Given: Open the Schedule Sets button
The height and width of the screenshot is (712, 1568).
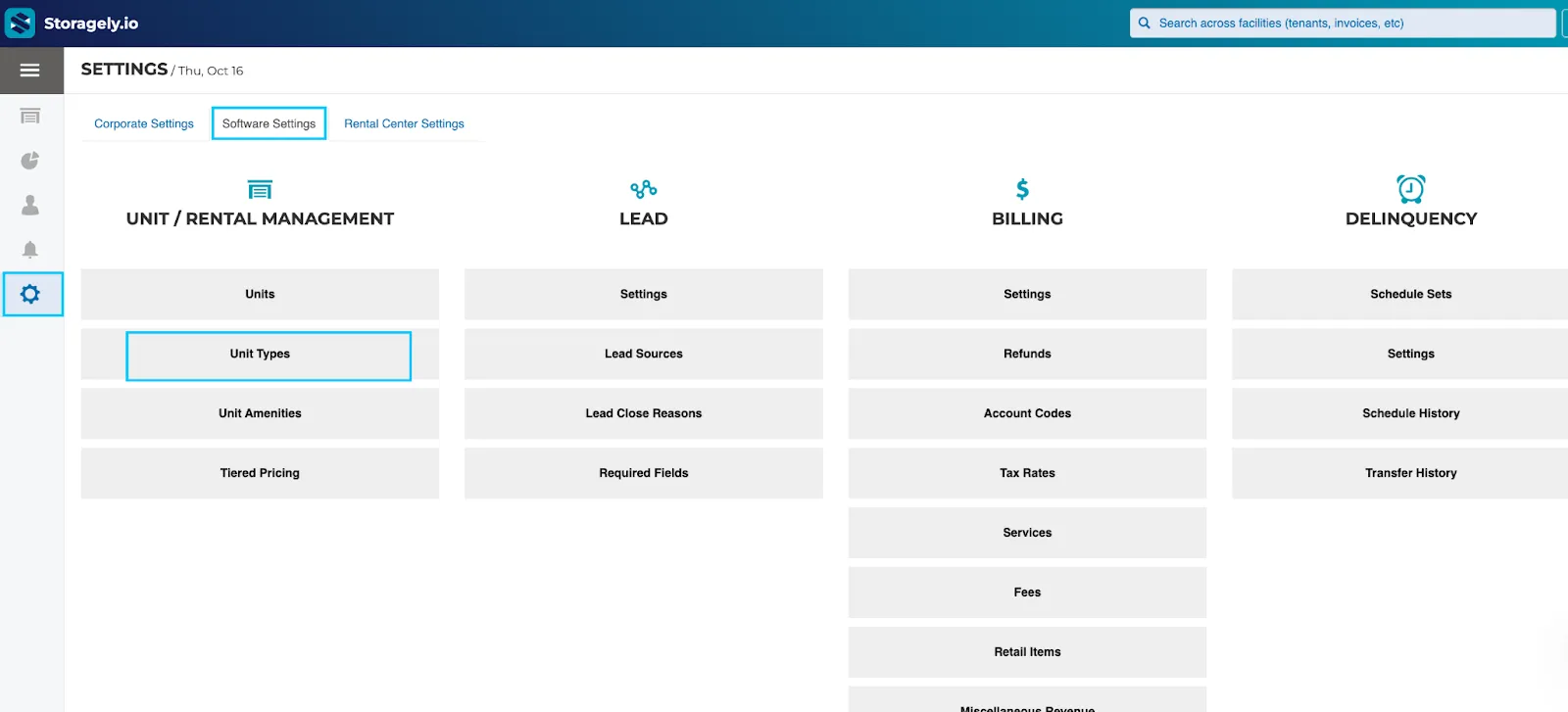Looking at the screenshot, I should tap(1400, 294).
